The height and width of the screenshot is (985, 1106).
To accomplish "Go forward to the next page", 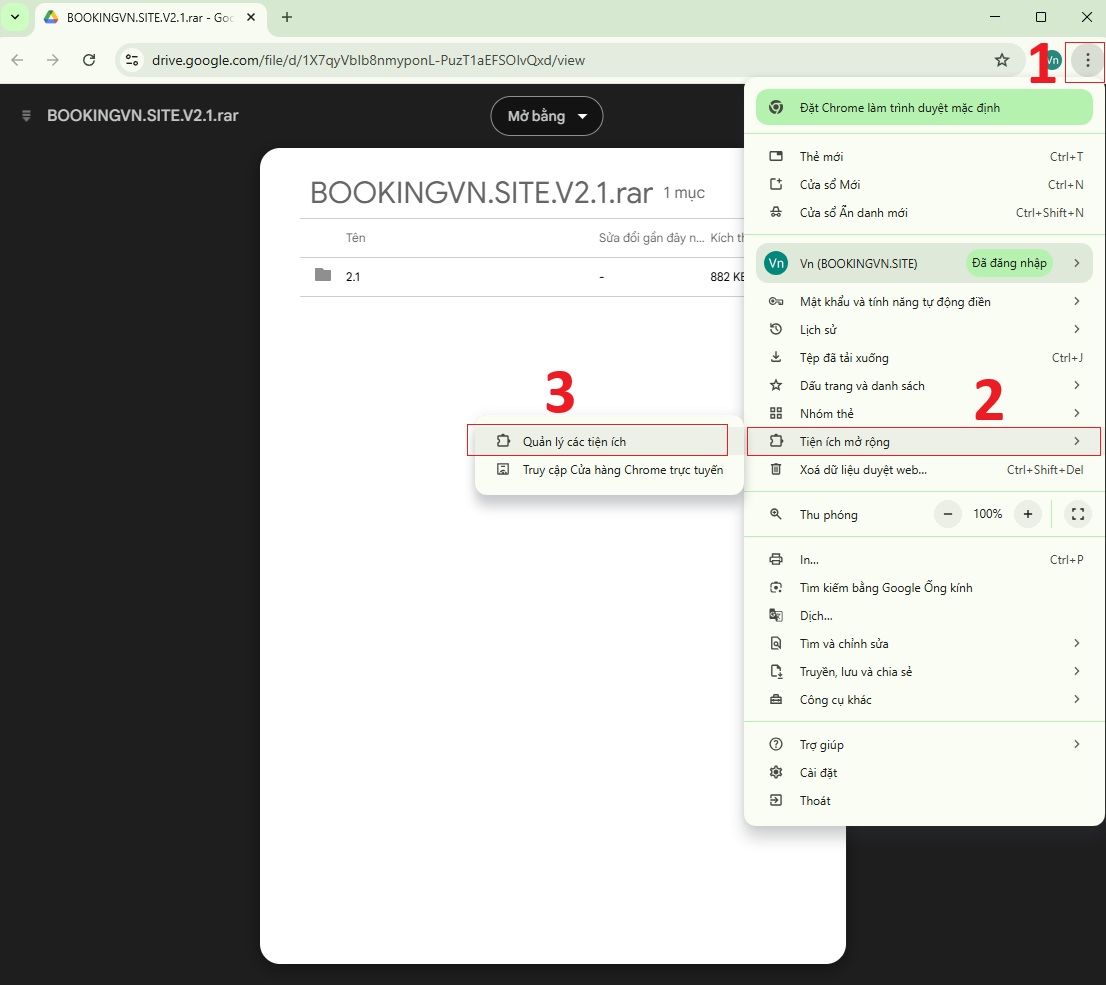I will tap(53, 60).
